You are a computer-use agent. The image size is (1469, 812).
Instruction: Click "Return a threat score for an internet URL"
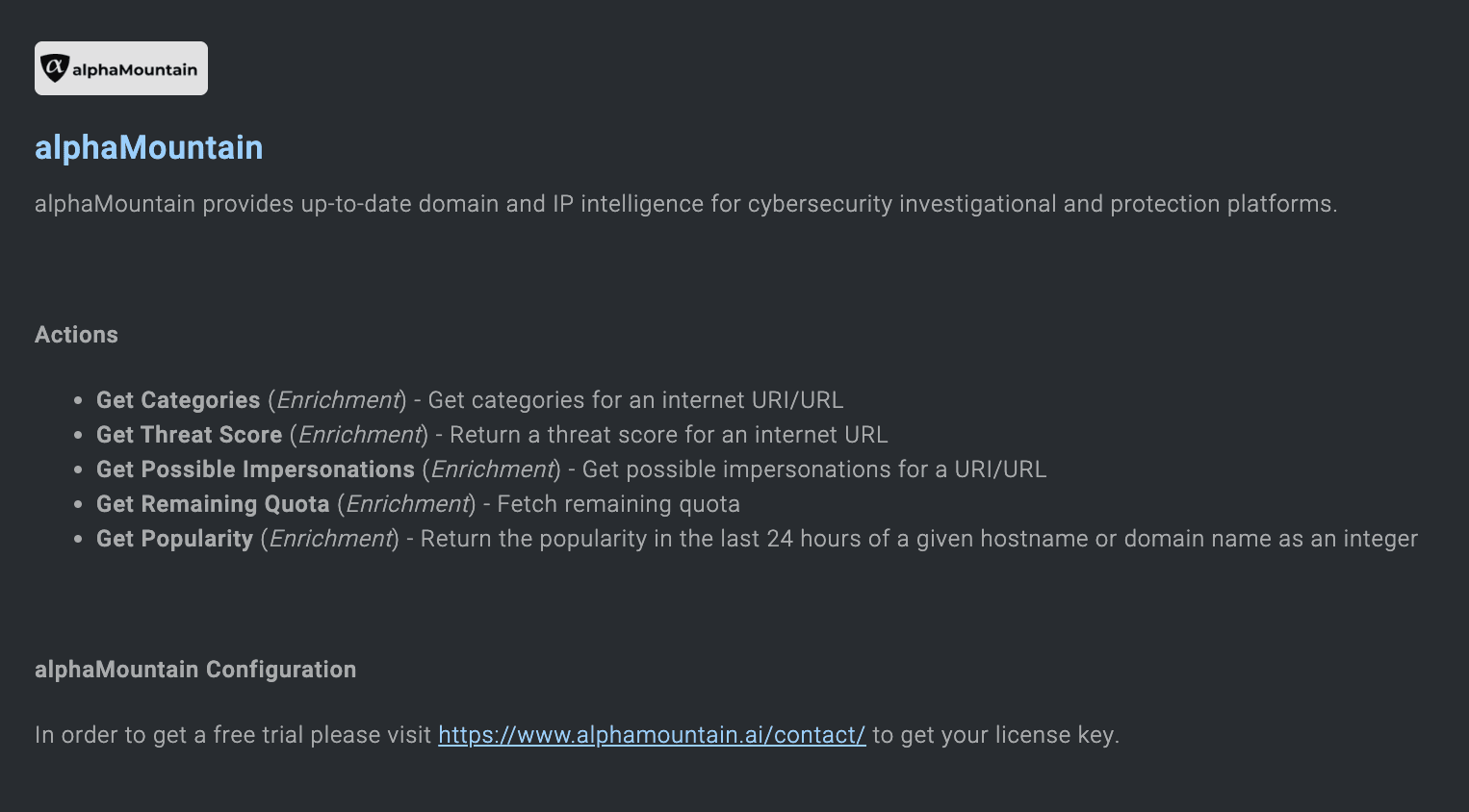(x=668, y=435)
